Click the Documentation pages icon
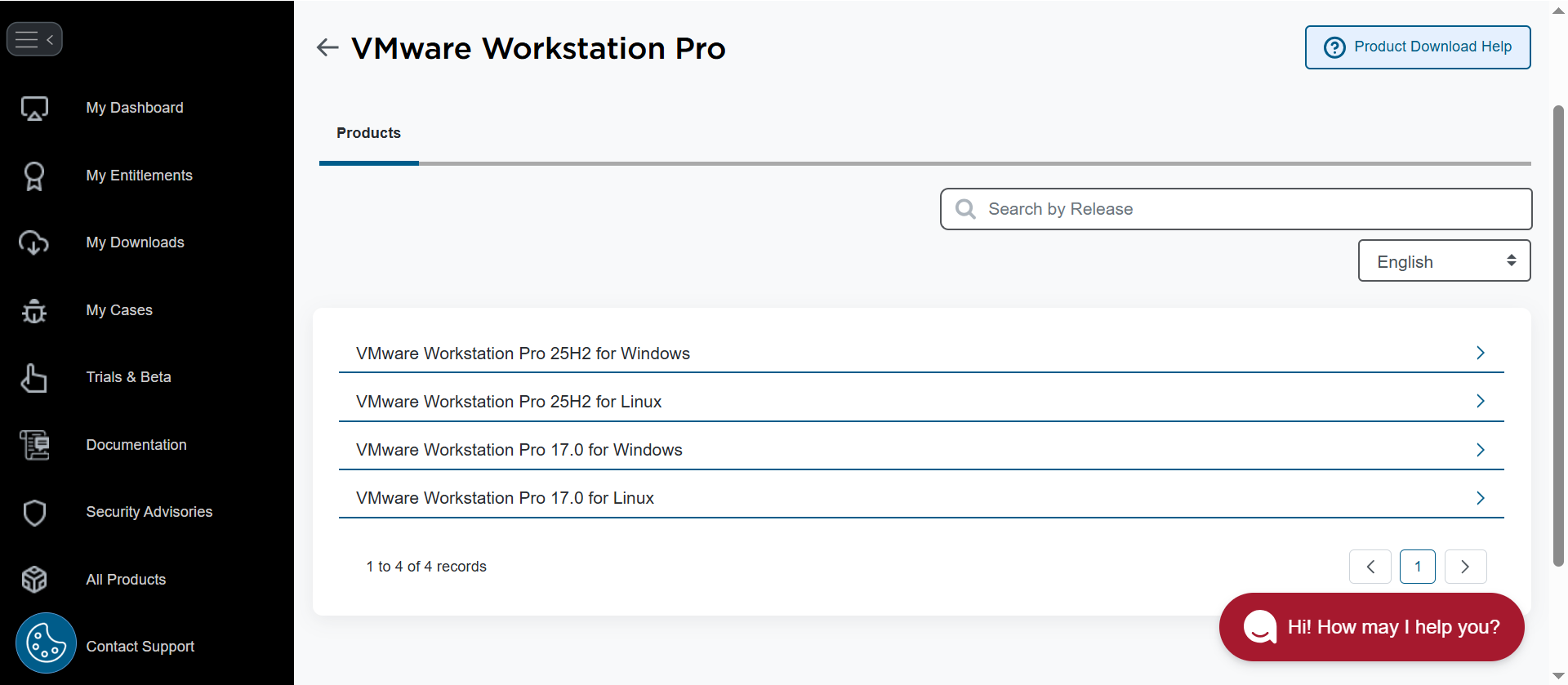Screen dimensions: 1568x685 point(34,445)
